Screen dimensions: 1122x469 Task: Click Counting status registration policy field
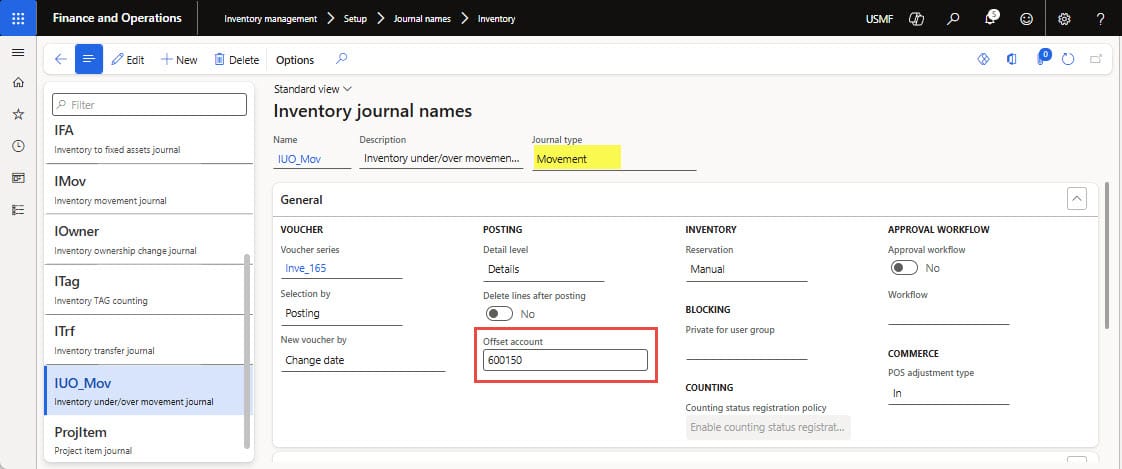pyautogui.click(x=768, y=427)
